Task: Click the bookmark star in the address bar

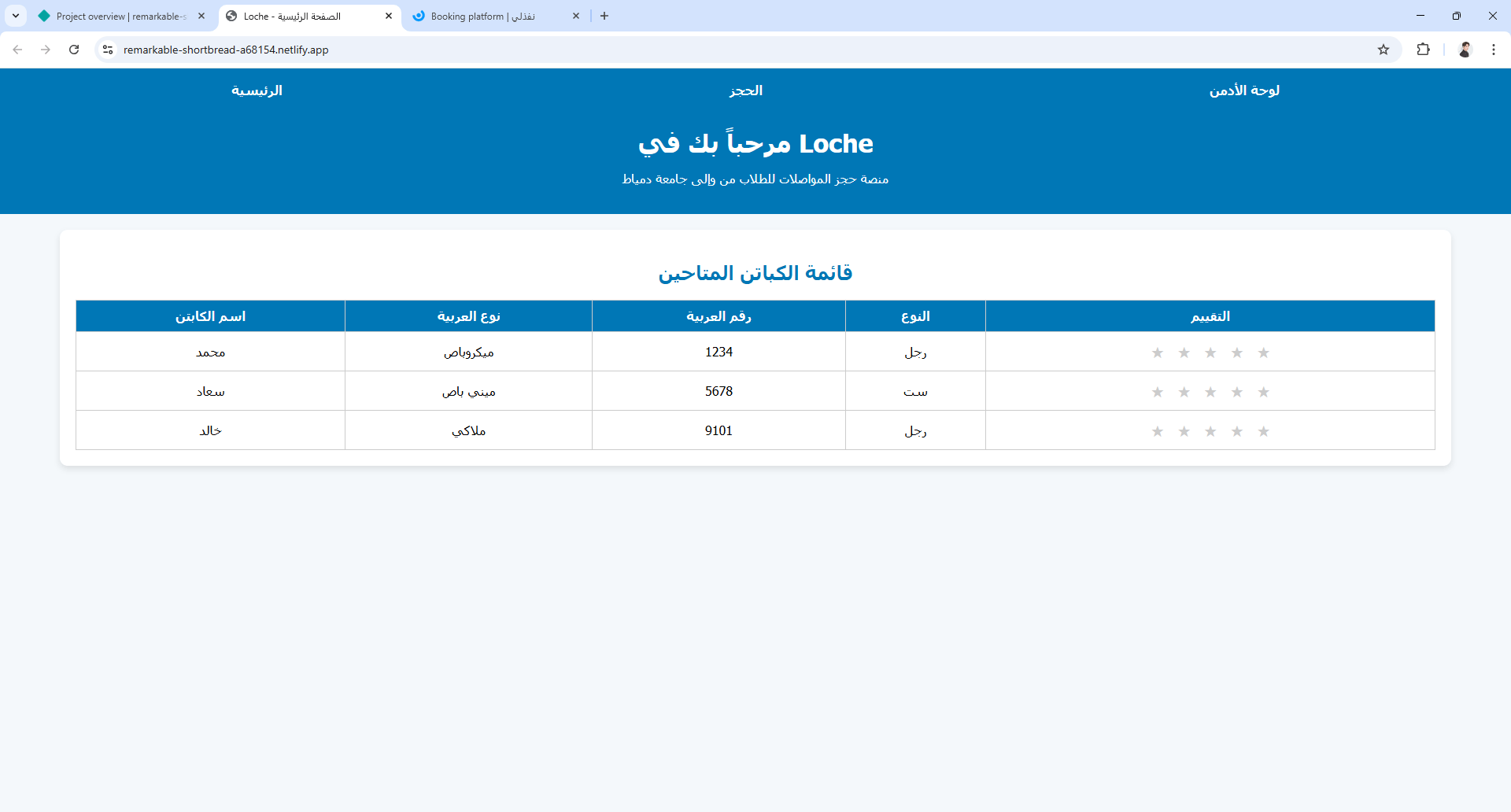Action: (1384, 50)
